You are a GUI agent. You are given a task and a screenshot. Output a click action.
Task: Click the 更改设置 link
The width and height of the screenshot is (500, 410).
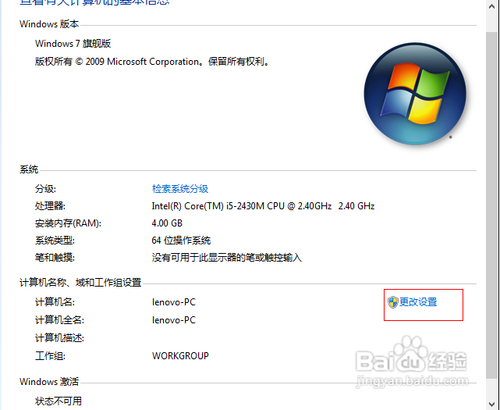[x=418, y=302]
